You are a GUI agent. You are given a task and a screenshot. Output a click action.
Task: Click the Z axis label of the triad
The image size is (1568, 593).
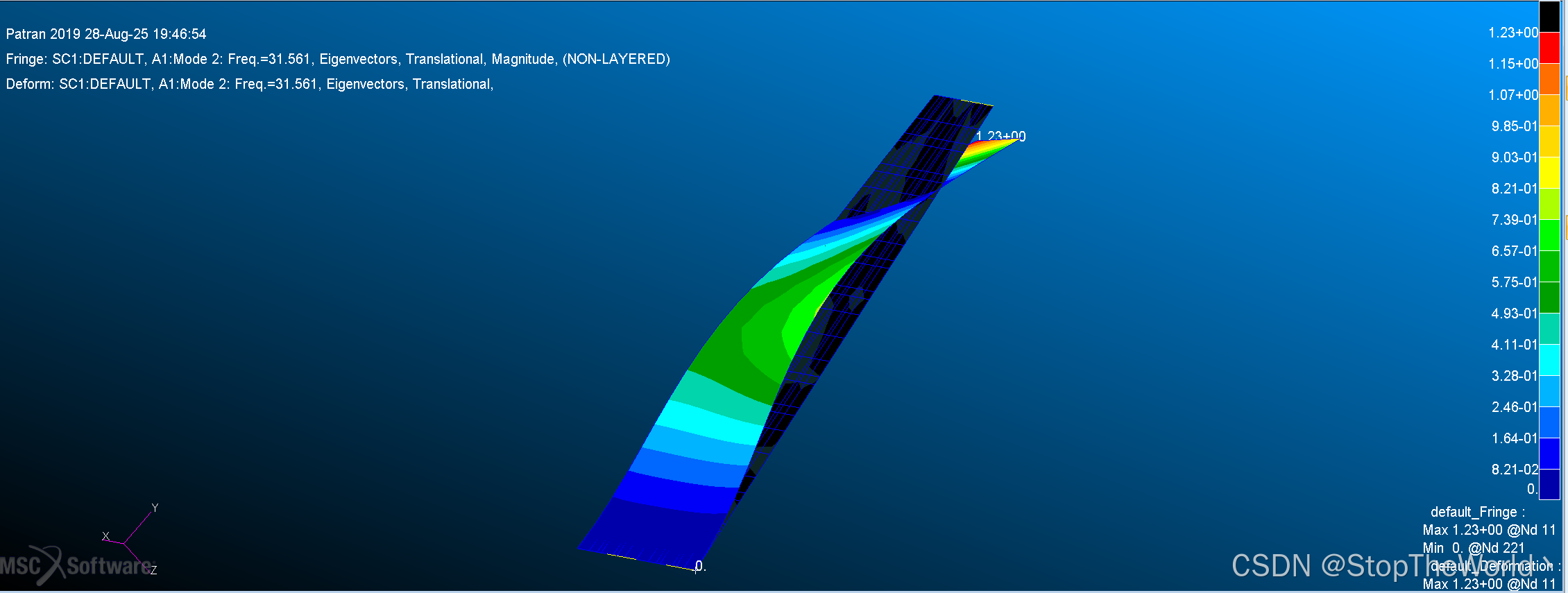pyautogui.click(x=153, y=570)
